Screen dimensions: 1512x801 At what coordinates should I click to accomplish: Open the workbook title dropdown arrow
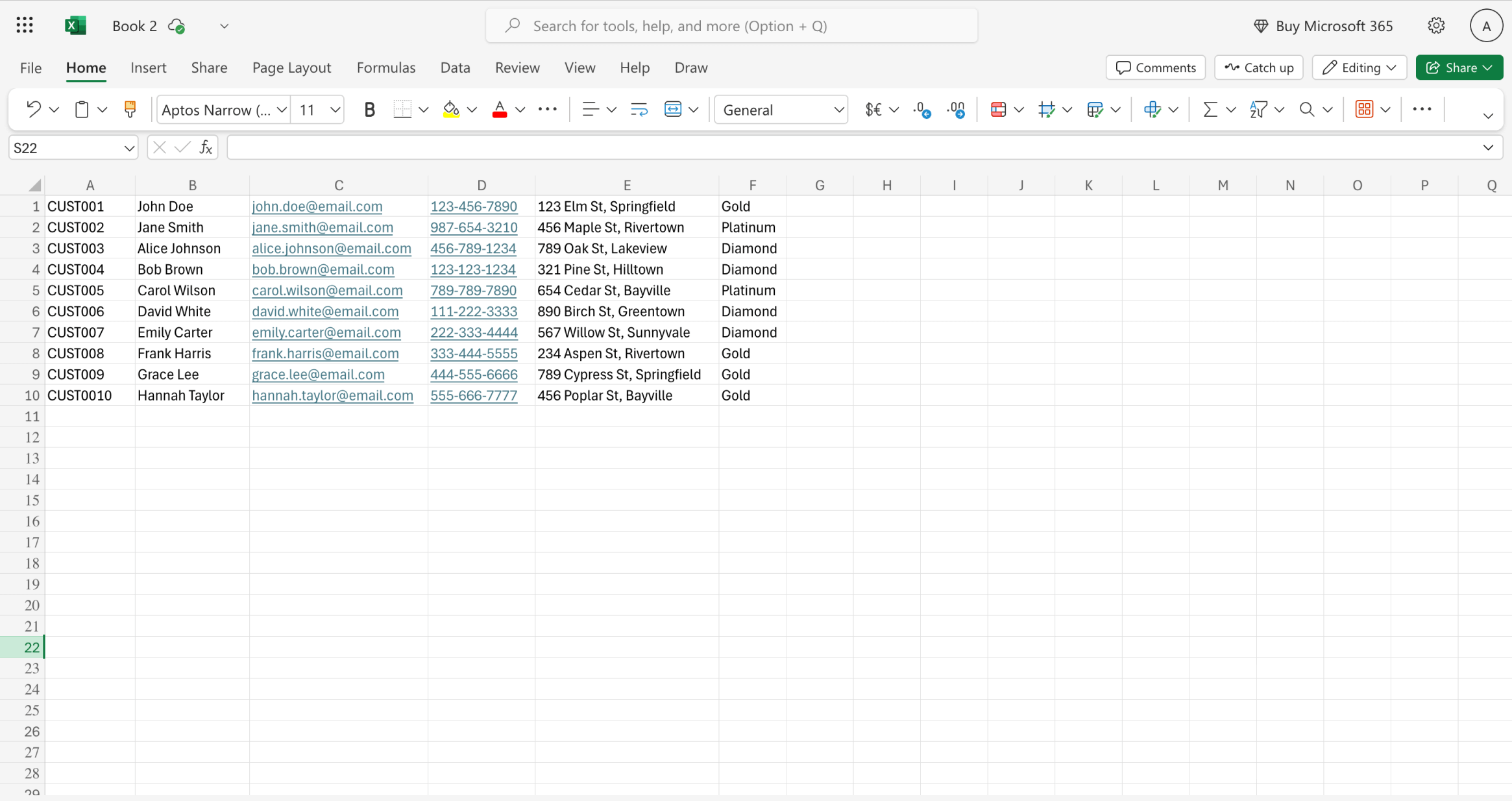tap(224, 26)
